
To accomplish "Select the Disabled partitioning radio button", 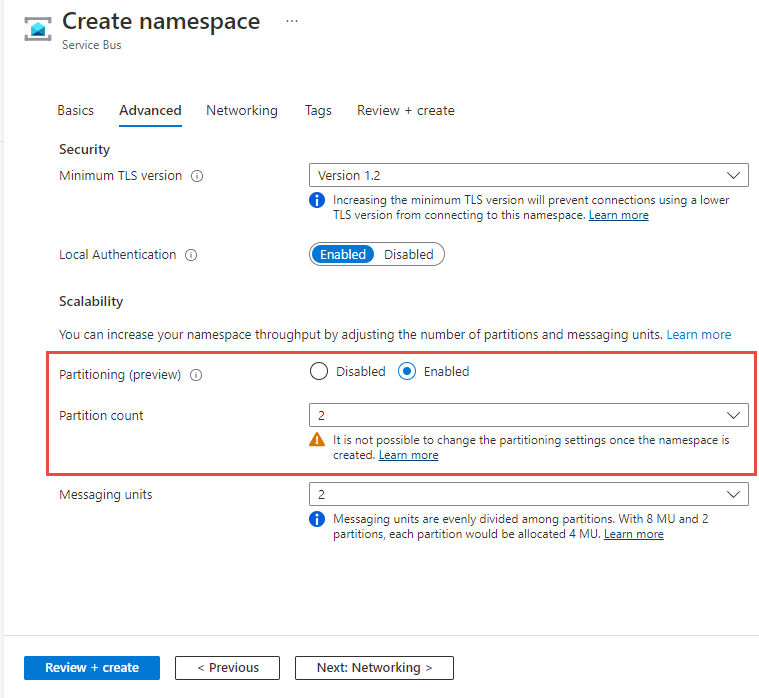I will coord(319,372).
